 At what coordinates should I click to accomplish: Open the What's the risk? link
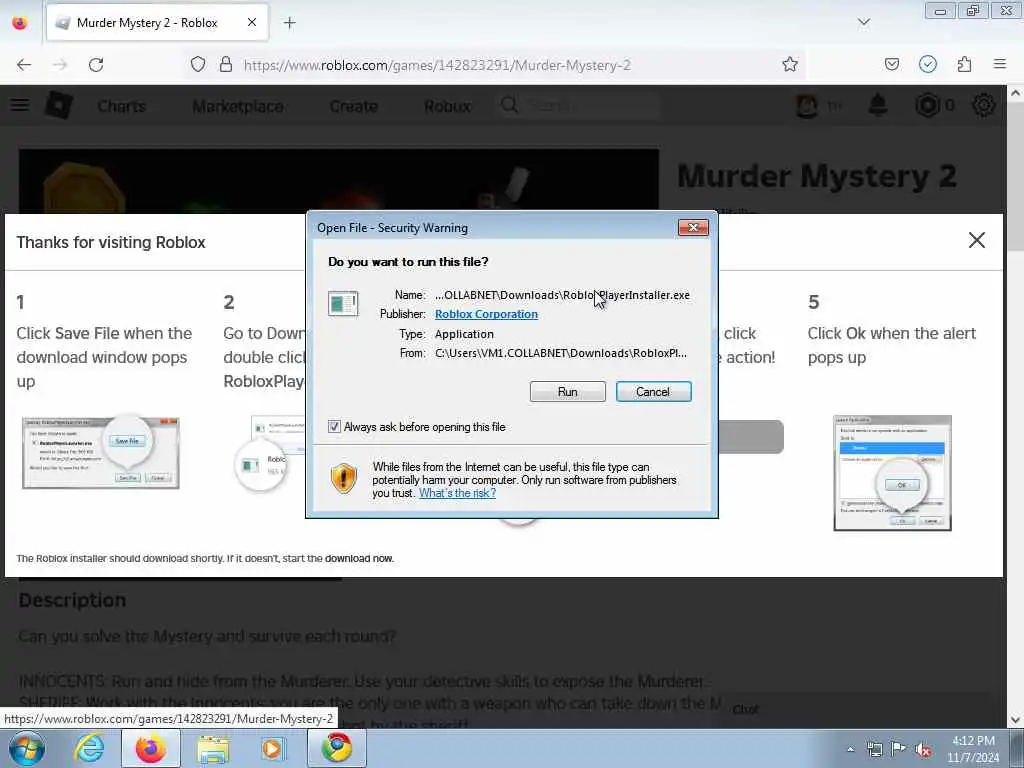point(457,493)
